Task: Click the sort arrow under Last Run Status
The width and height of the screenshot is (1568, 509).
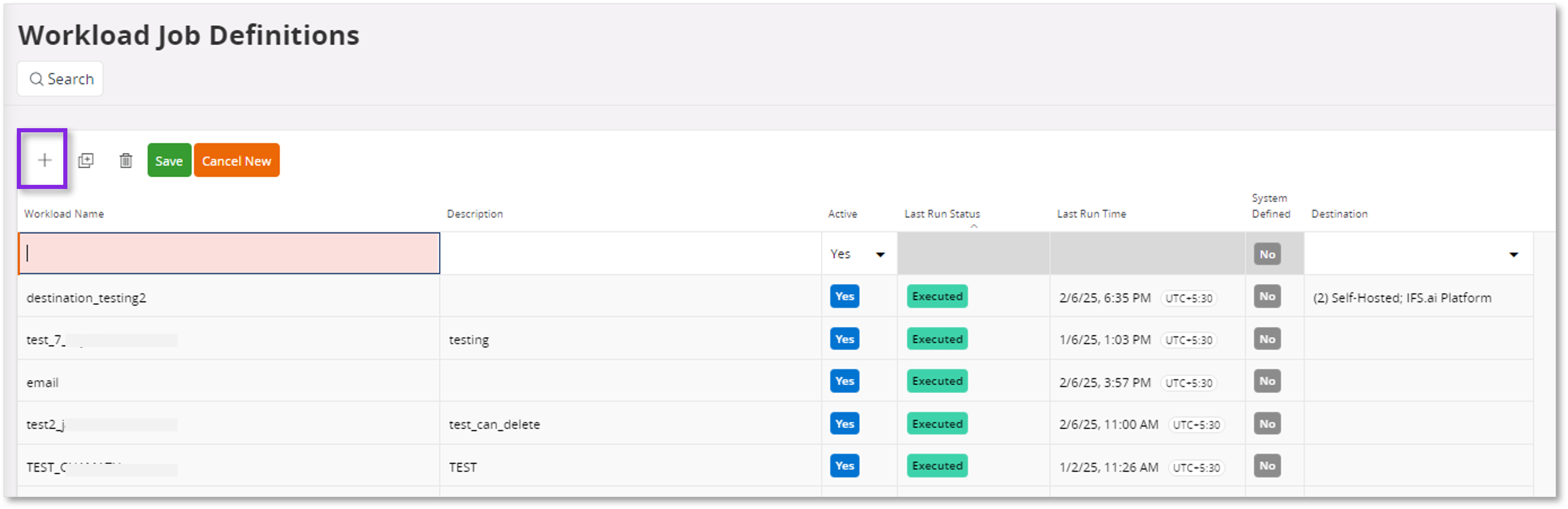Action: pyautogui.click(x=973, y=226)
